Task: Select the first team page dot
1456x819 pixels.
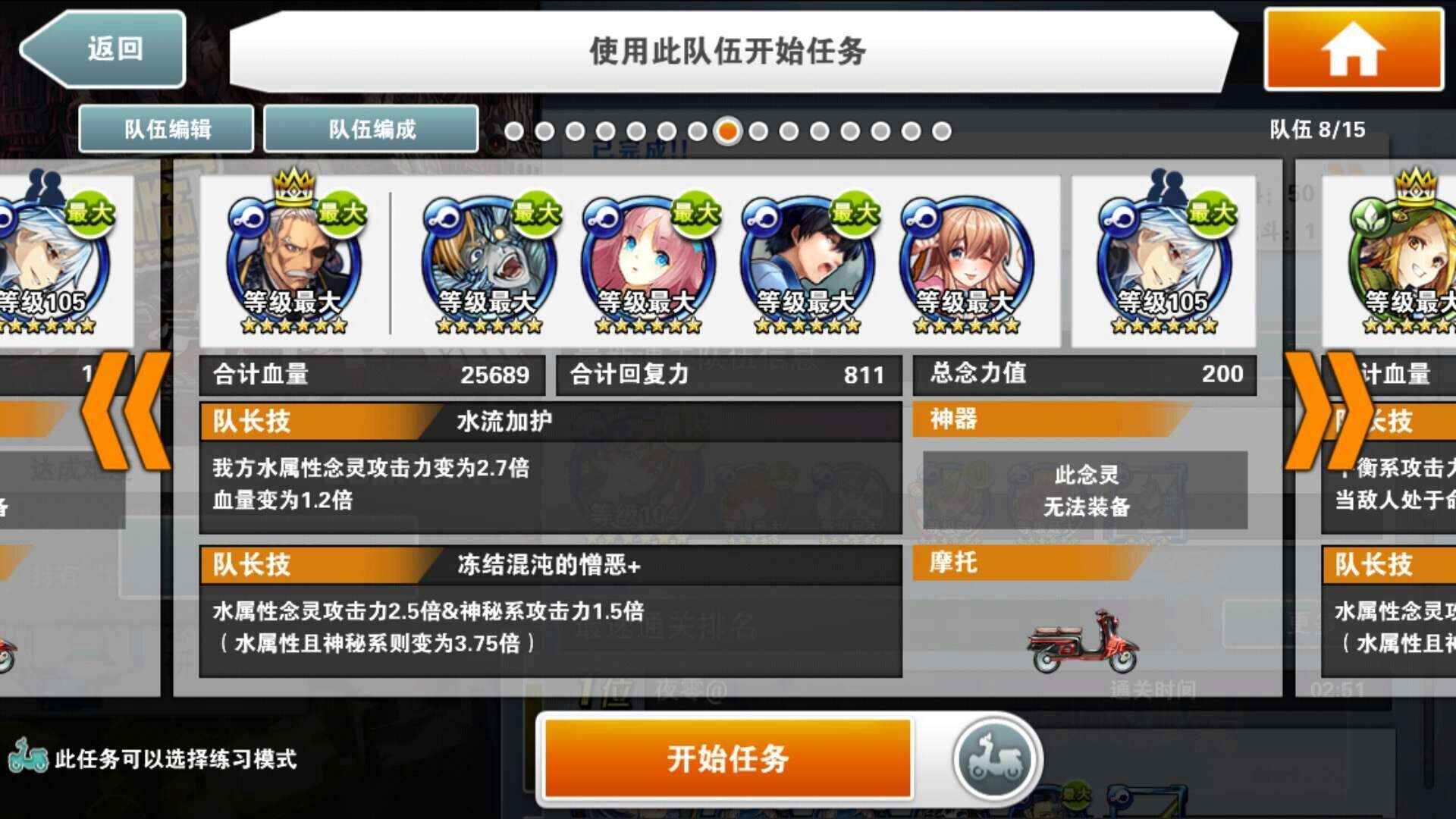Action: [513, 131]
